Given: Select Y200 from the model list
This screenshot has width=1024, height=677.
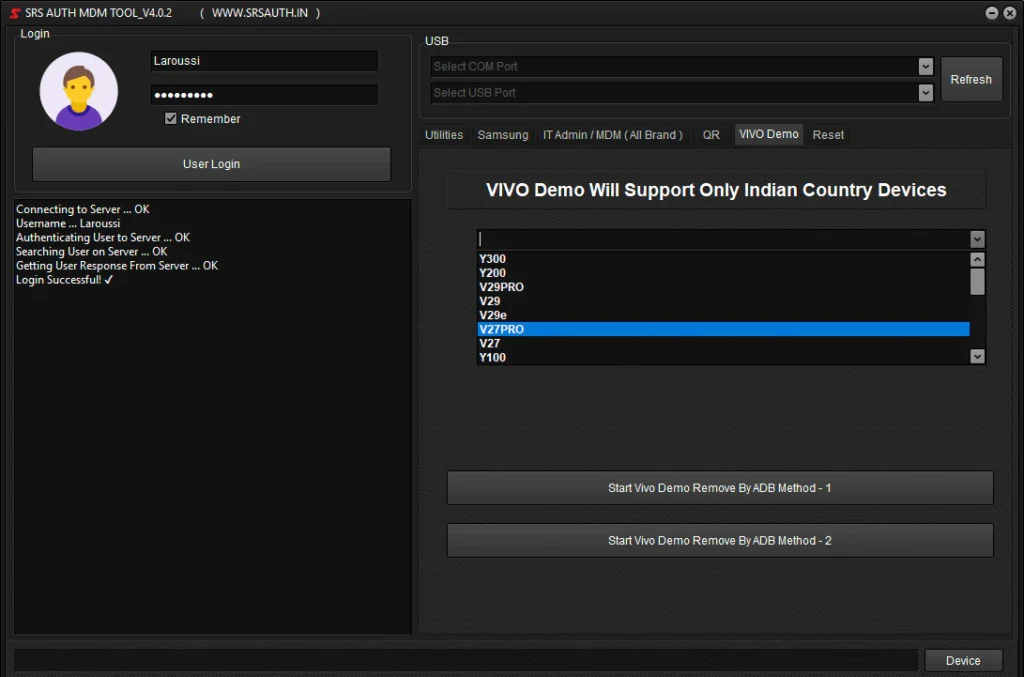Looking at the screenshot, I should click(724, 273).
